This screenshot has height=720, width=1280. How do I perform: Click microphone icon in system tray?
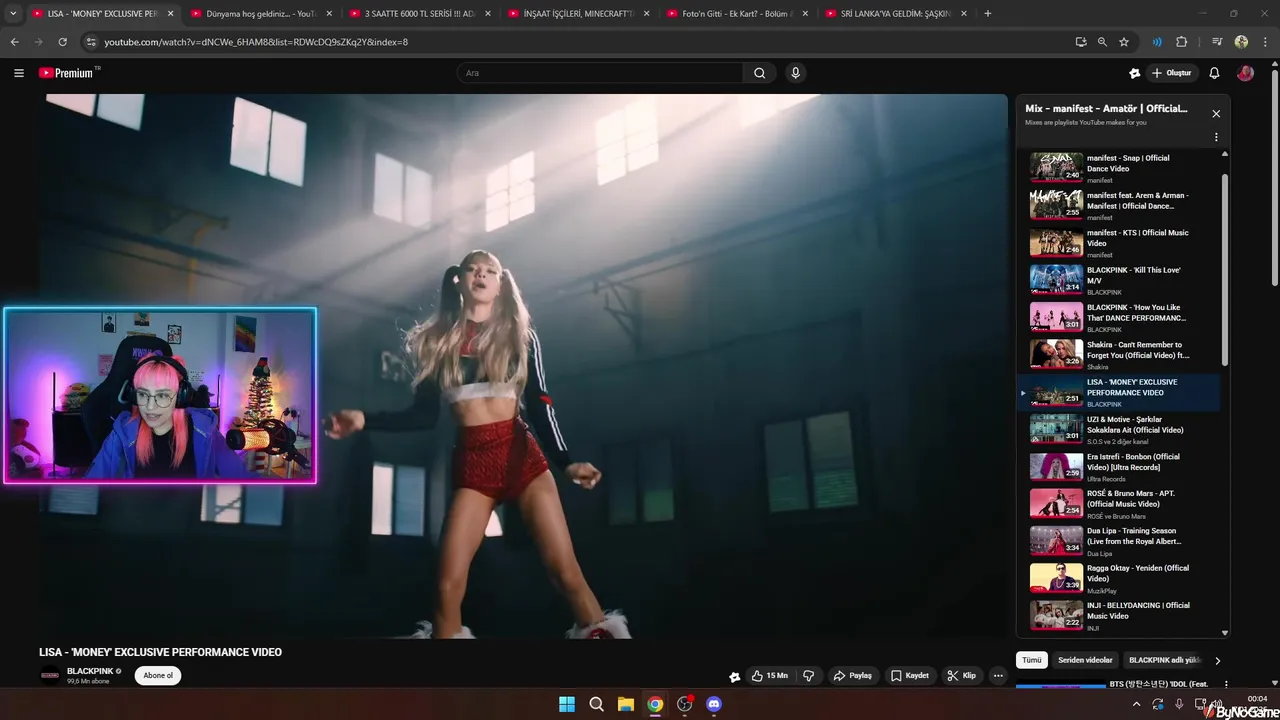pyautogui.click(x=1179, y=704)
